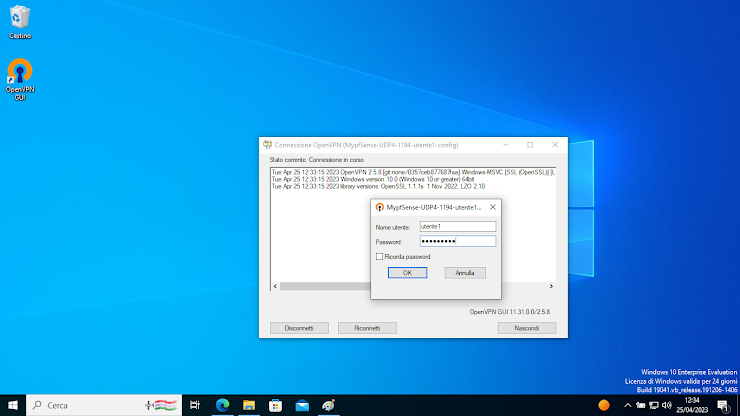Minimize the Connessione OpenVPN window
Screen dimensions: 740x416
click(505, 144)
